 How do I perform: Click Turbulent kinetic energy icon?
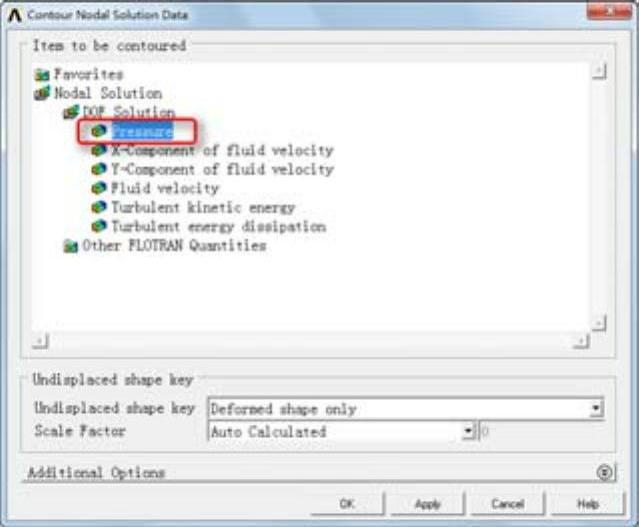pyautogui.click(x=99, y=207)
